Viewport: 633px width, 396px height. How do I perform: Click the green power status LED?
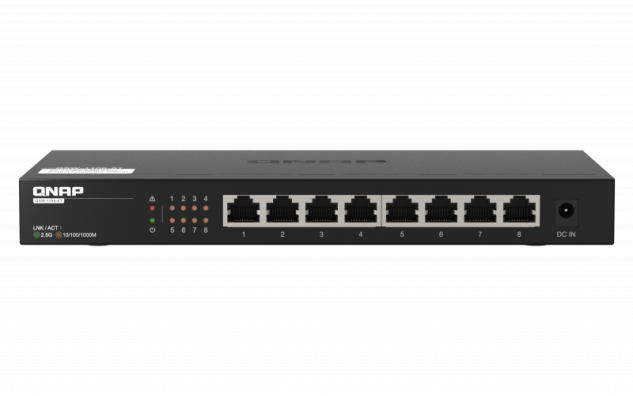tap(152, 220)
